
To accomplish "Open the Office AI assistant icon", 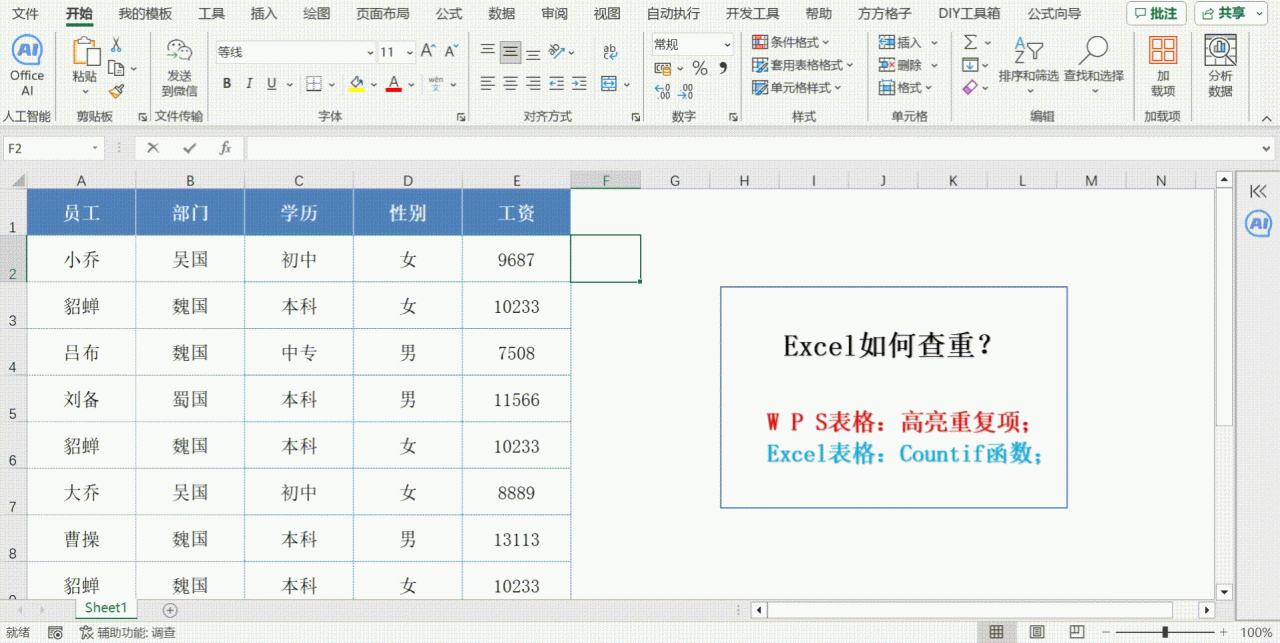I will pyautogui.click(x=27, y=50).
